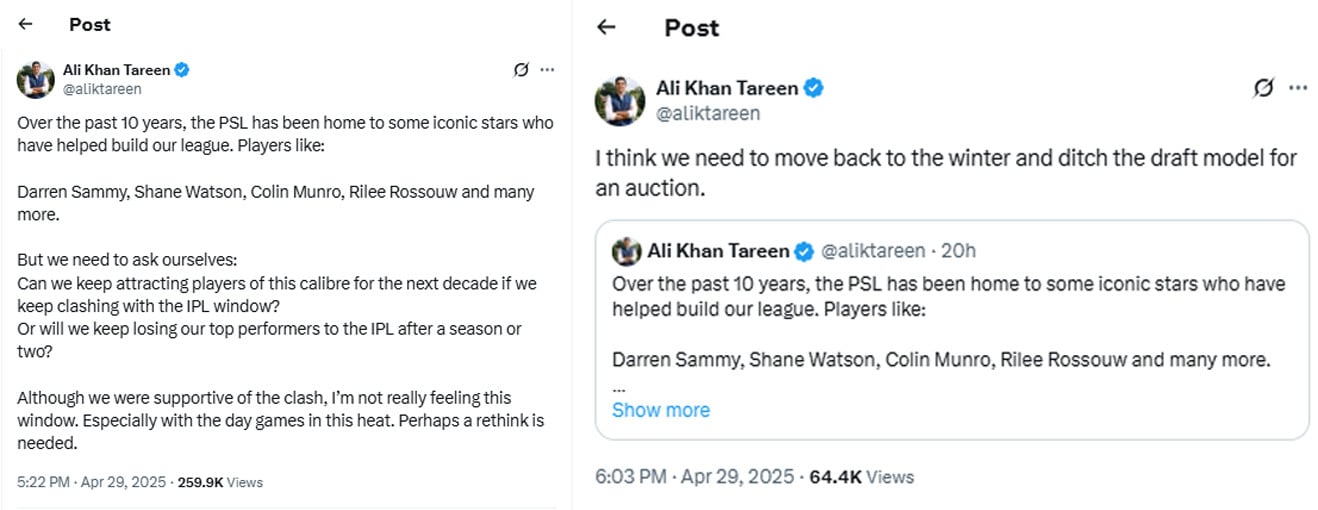Viewport: 1318px width, 510px height.
Task: Click small avatar in quoted post
Action: point(626,250)
